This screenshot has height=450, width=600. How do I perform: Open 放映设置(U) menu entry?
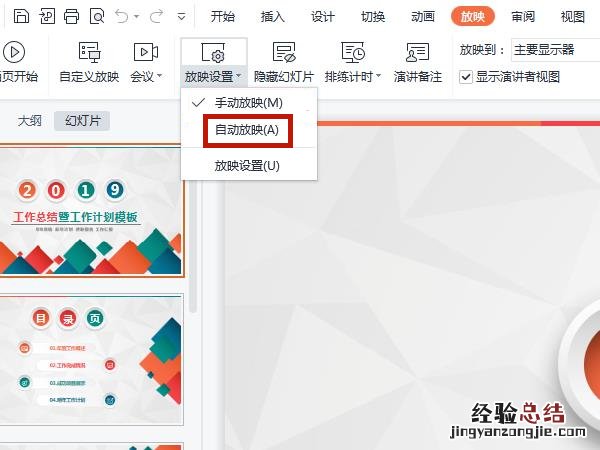(x=247, y=166)
